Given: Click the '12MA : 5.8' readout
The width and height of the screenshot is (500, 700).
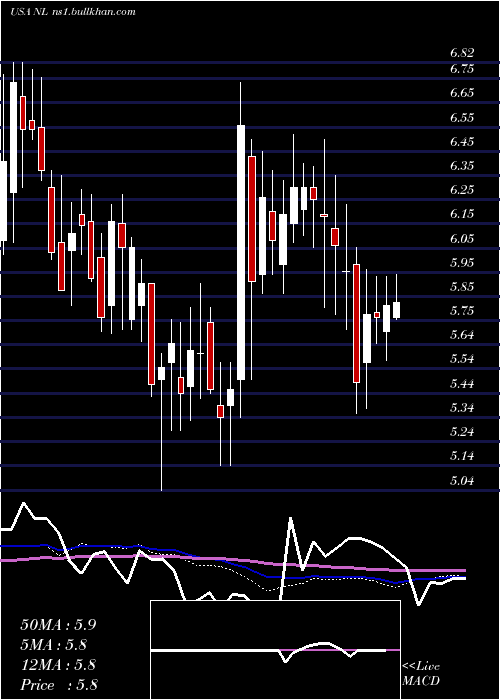Looking at the screenshot, I should (x=58, y=665).
